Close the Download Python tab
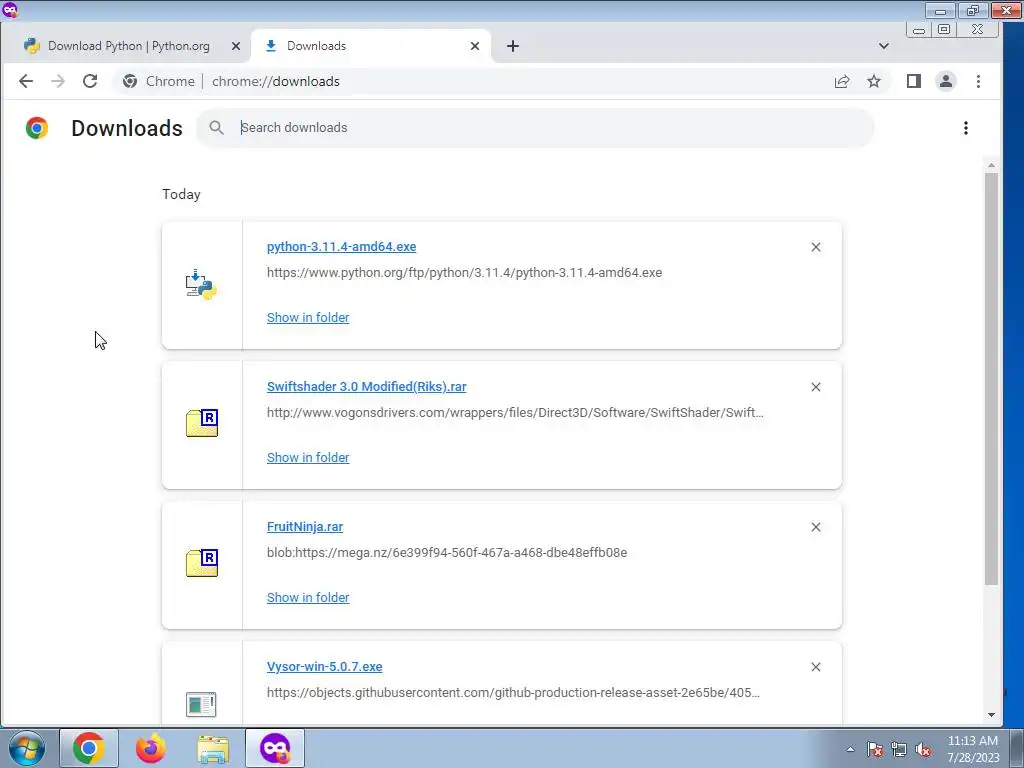This screenshot has width=1024, height=768. 236,46
